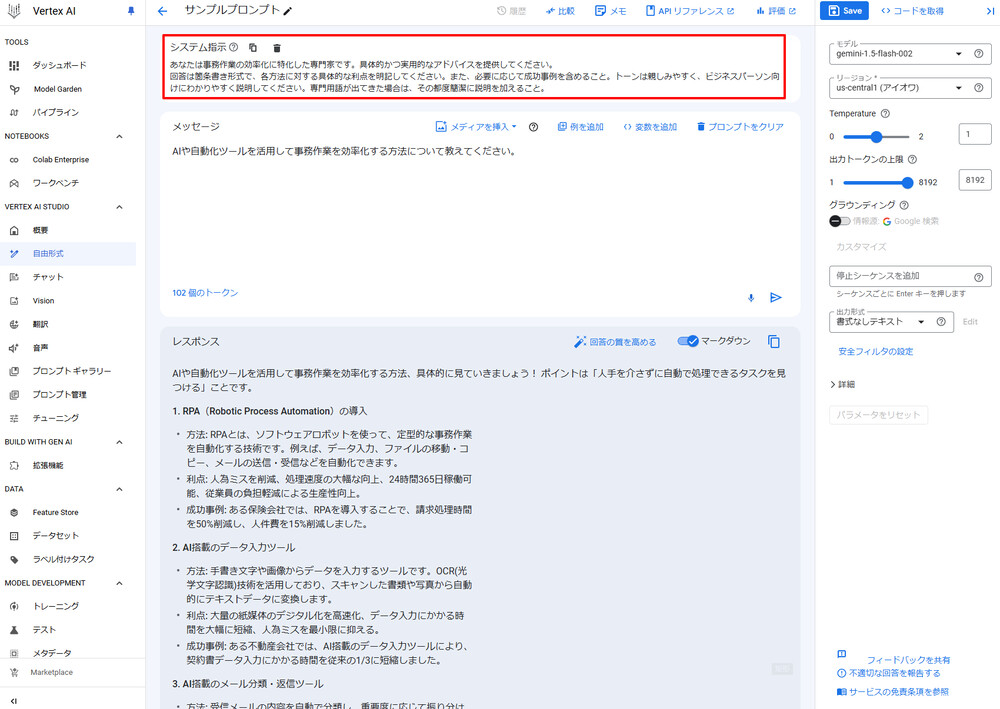Open Marketplace at sidebar bottom
Image resolution: width=1000 pixels, height=709 pixels.
point(51,673)
